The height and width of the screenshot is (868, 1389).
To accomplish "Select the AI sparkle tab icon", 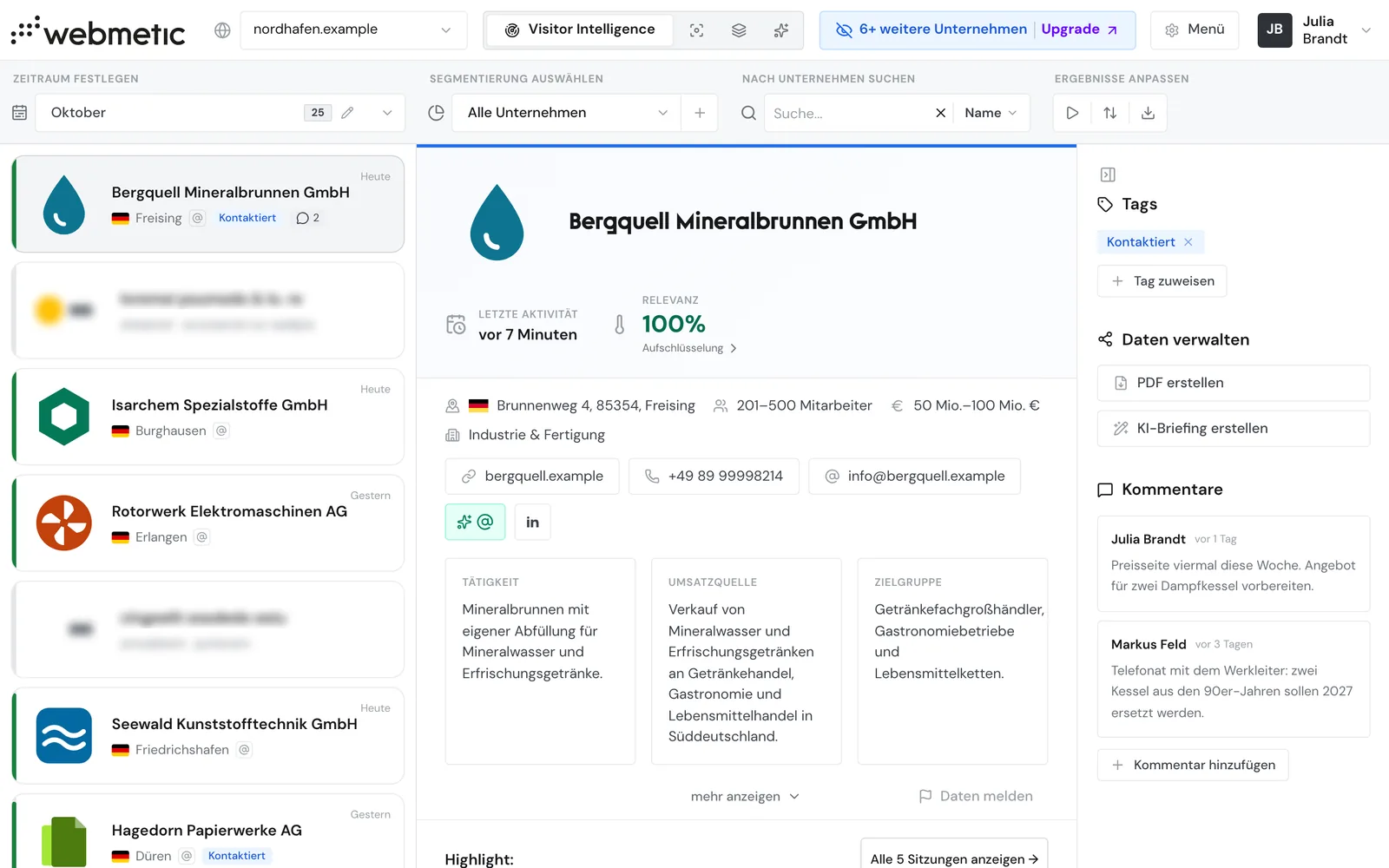I will (x=781, y=30).
